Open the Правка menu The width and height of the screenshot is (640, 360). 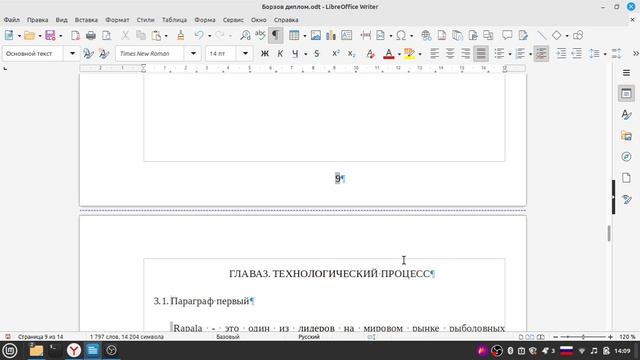point(38,20)
